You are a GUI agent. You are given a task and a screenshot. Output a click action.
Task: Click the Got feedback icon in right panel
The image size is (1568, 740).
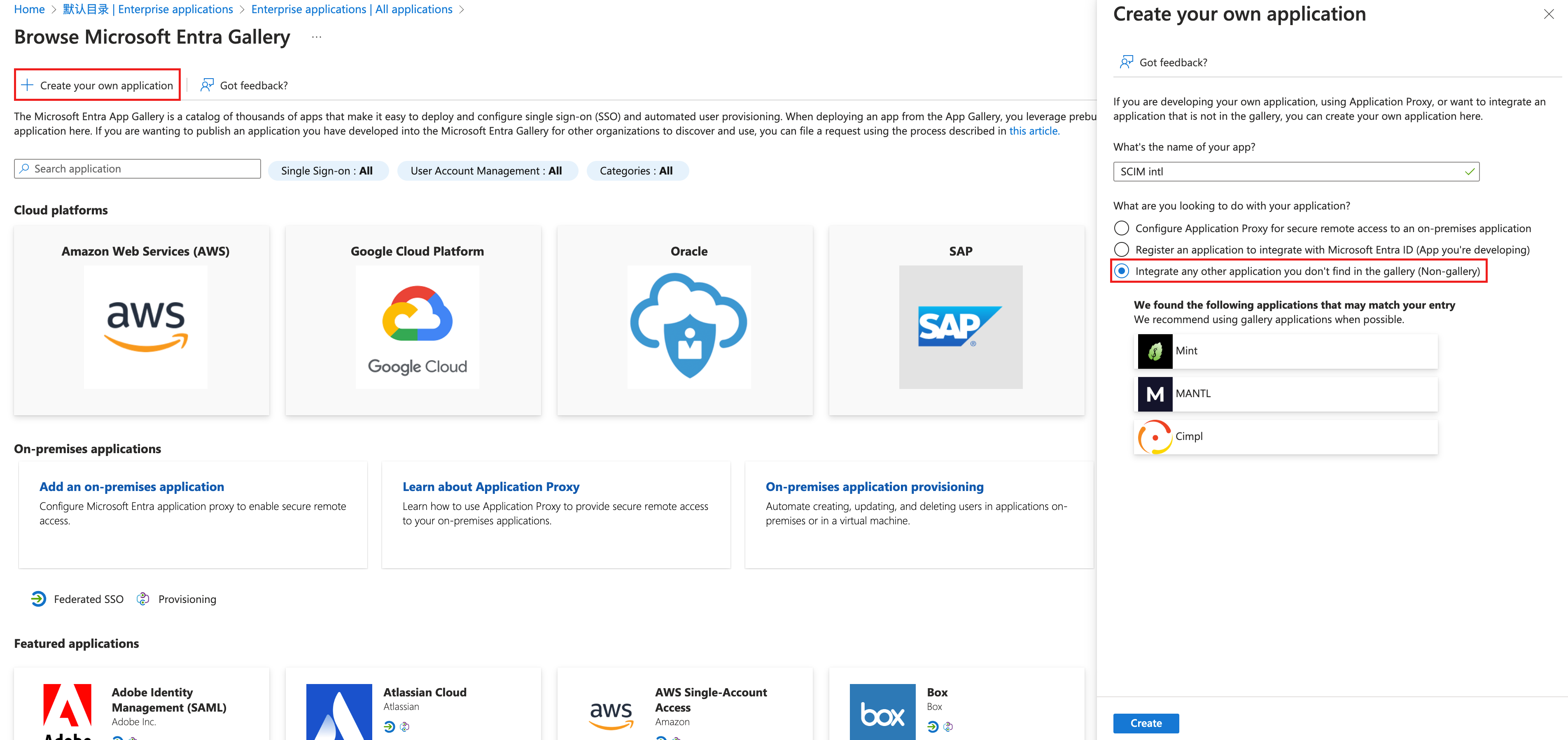(x=1126, y=62)
